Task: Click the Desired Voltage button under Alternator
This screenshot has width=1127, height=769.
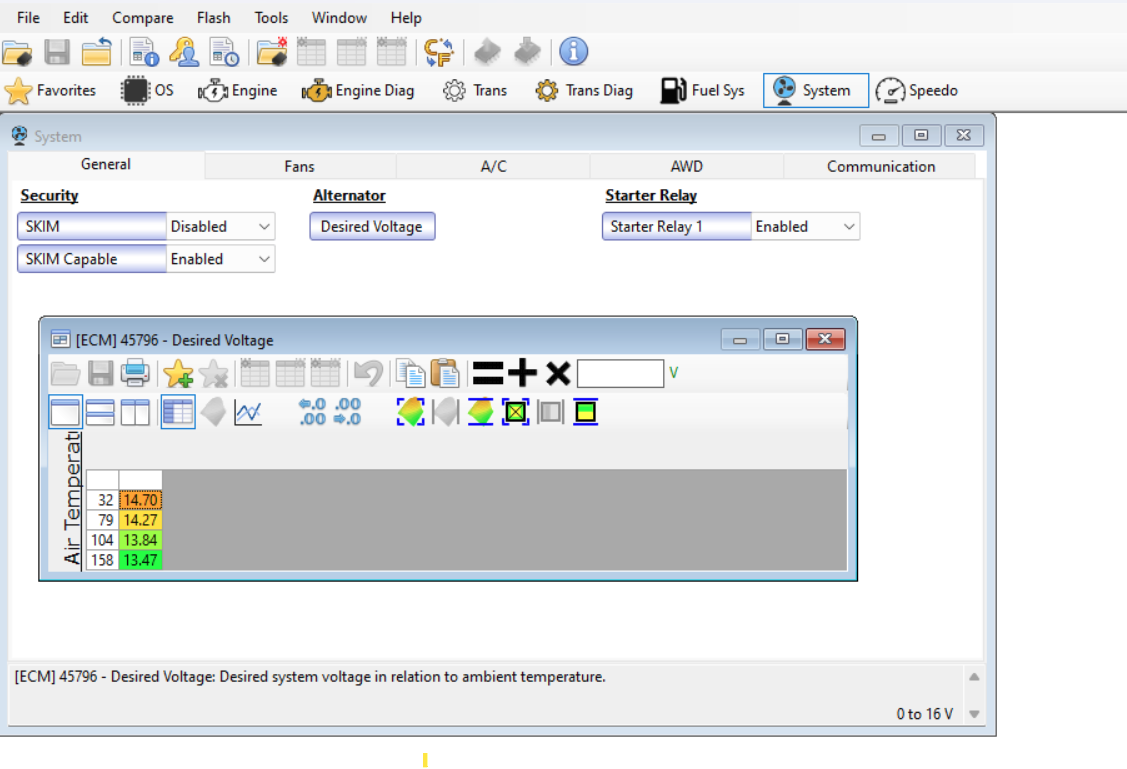Action: point(371,227)
